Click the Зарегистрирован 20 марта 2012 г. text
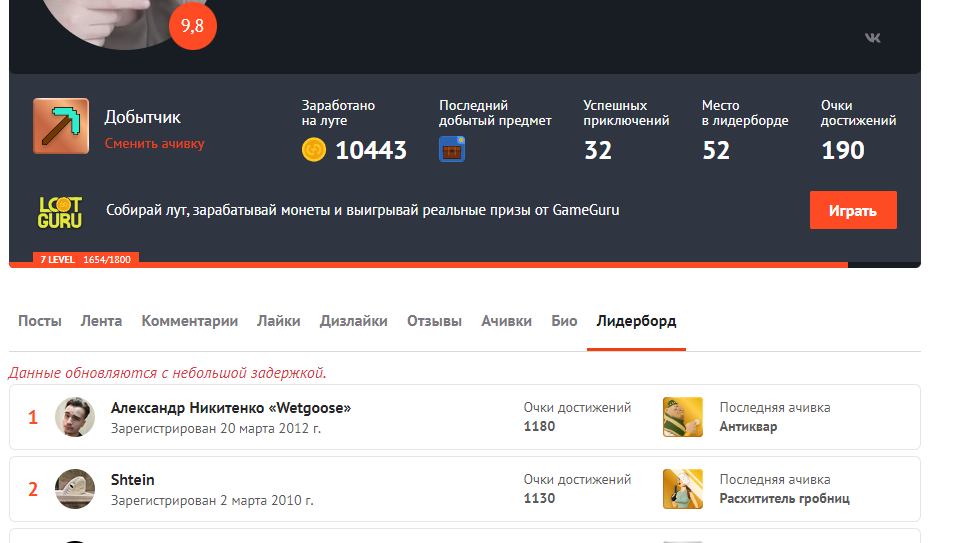The image size is (969, 543). (216, 428)
